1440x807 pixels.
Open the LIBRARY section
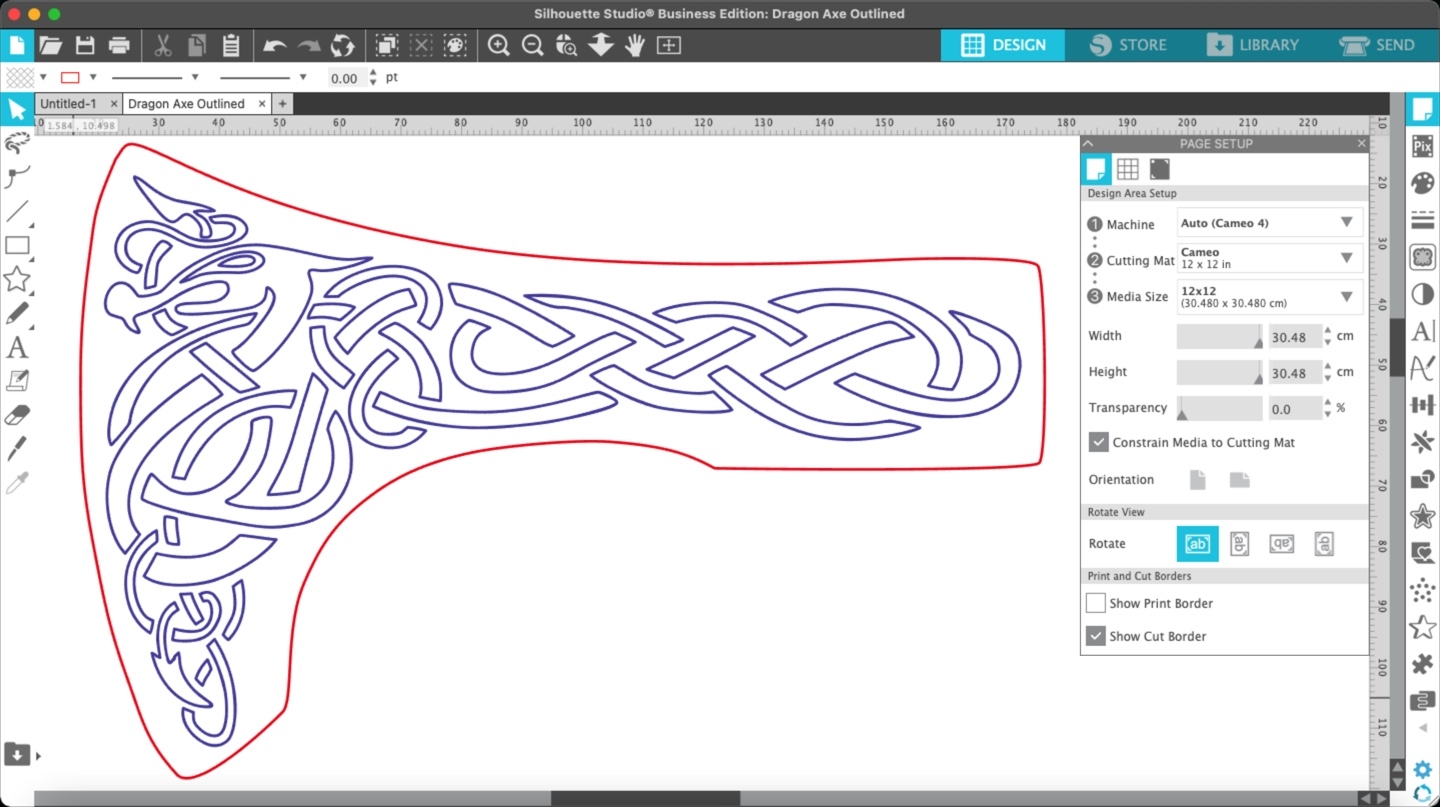1253,45
